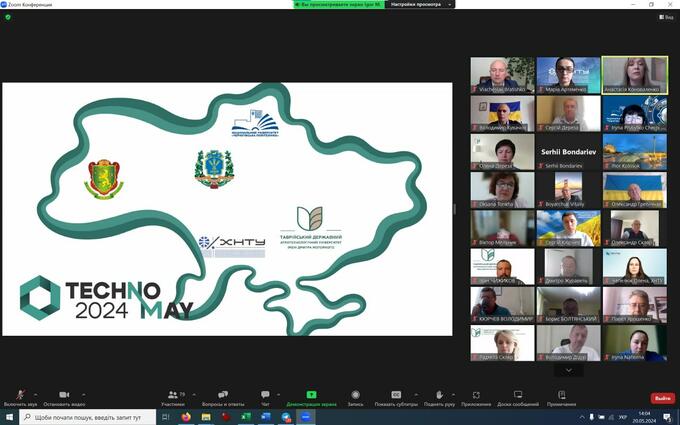Leave meeting with red Выйти button
This screenshot has width=680, height=425.
pyautogui.click(x=663, y=398)
